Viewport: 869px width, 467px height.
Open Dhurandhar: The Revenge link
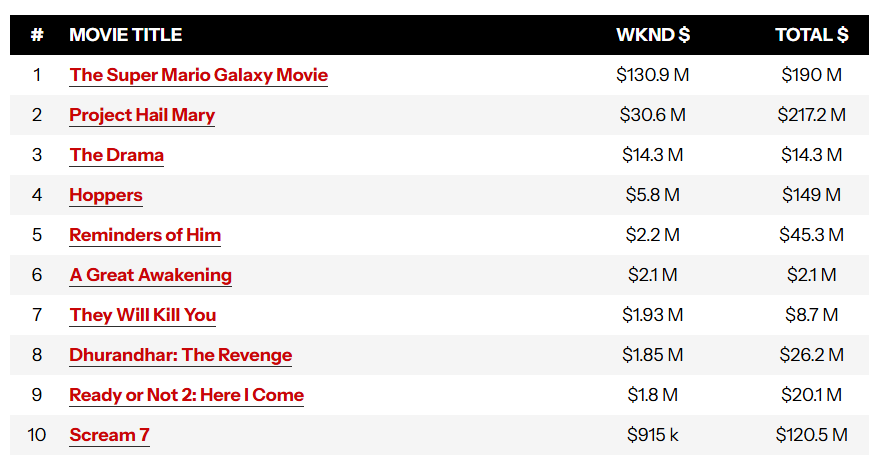[181, 355]
